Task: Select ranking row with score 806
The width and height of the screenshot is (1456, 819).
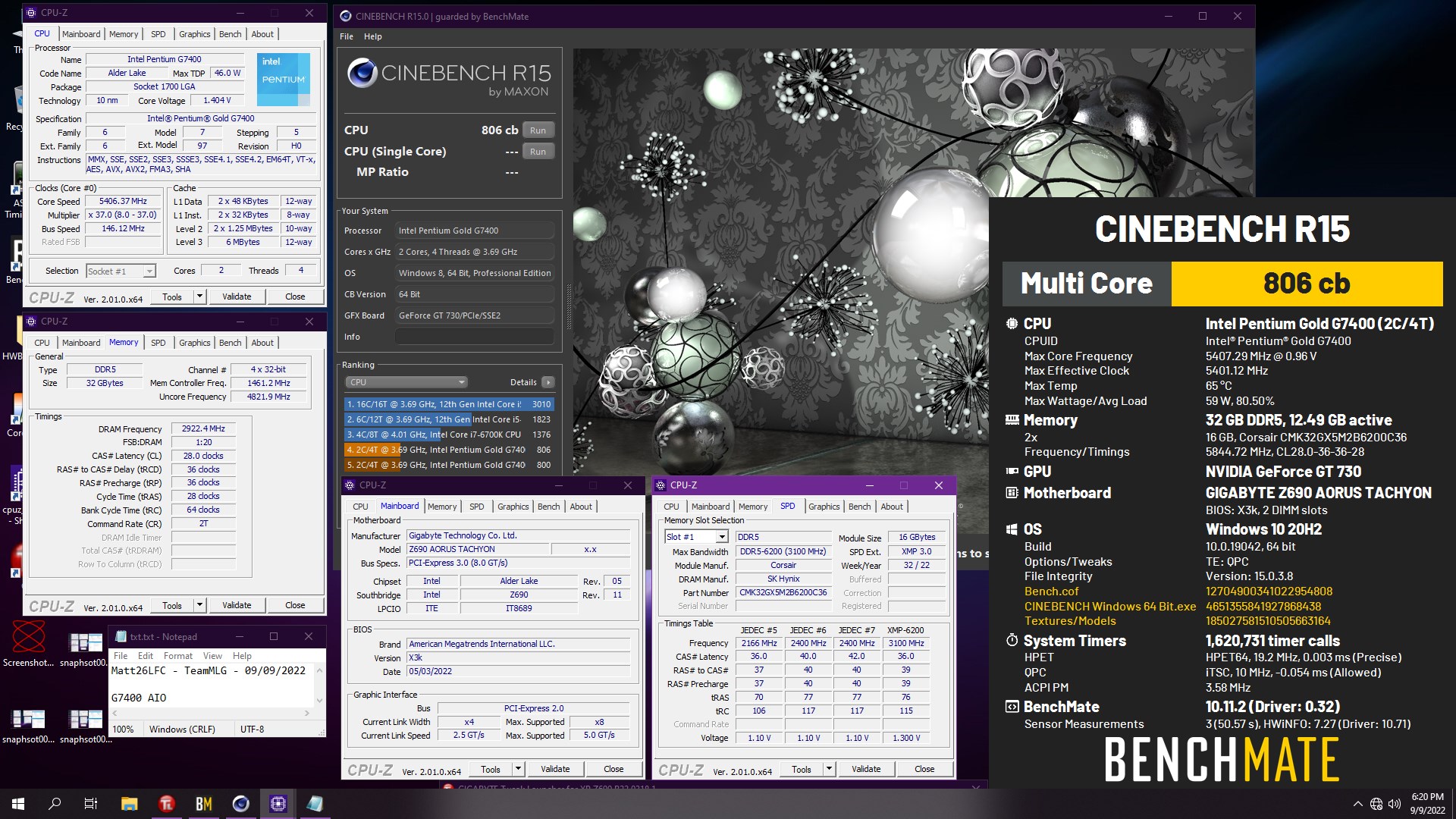Action: (449, 450)
